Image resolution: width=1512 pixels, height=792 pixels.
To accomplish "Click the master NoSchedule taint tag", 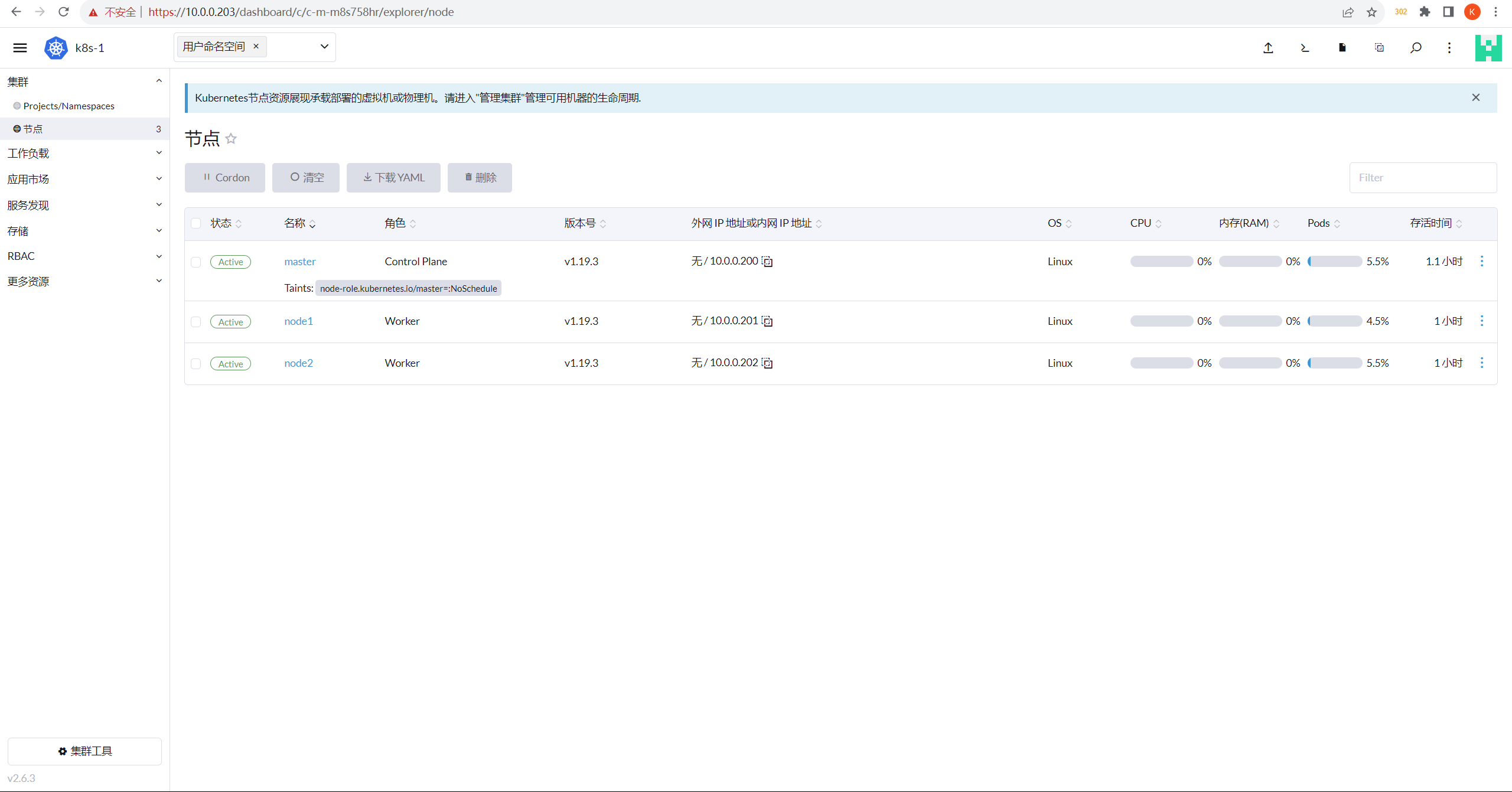I will point(409,288).
